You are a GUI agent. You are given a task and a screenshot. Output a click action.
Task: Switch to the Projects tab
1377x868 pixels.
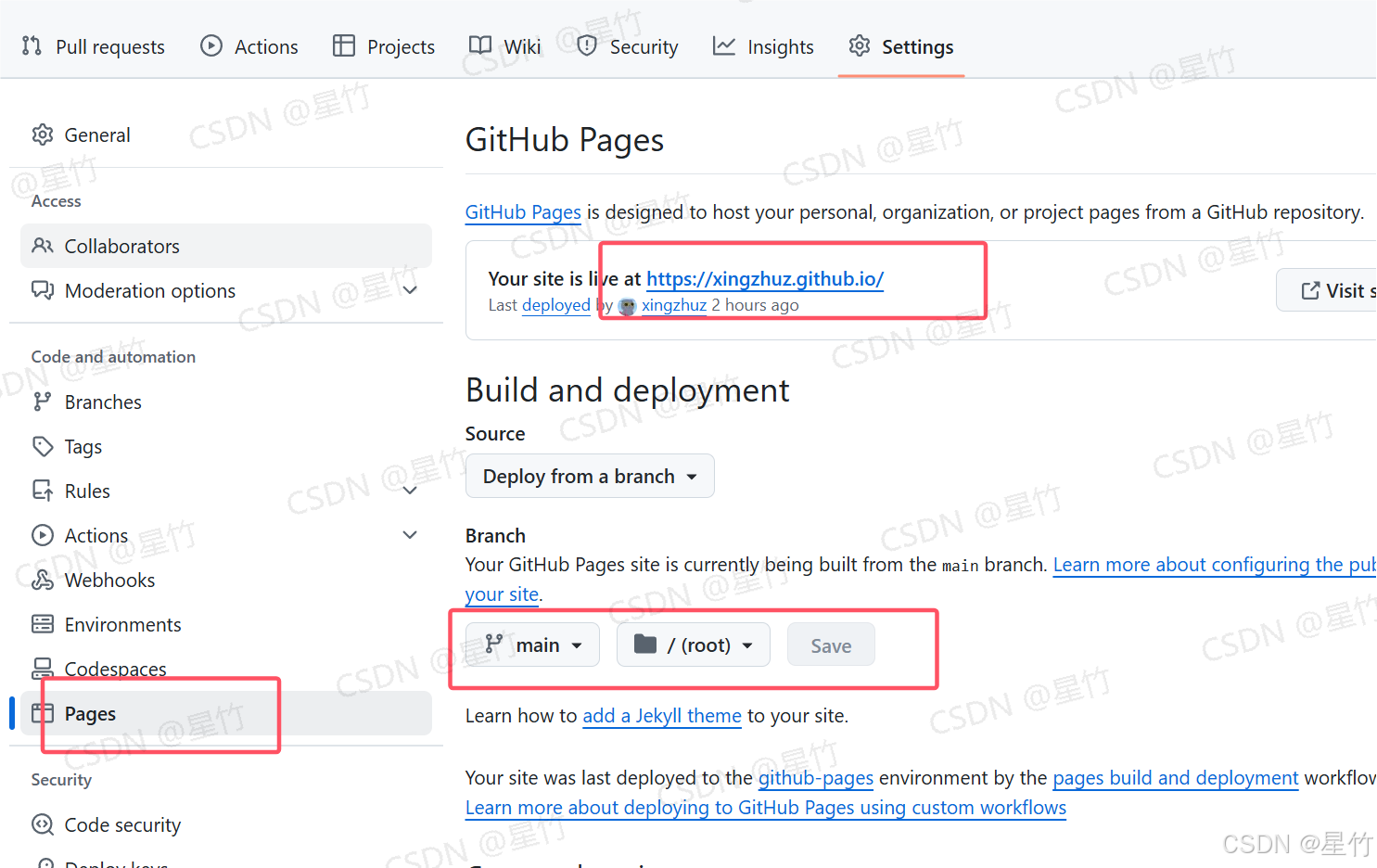(383, 45)
